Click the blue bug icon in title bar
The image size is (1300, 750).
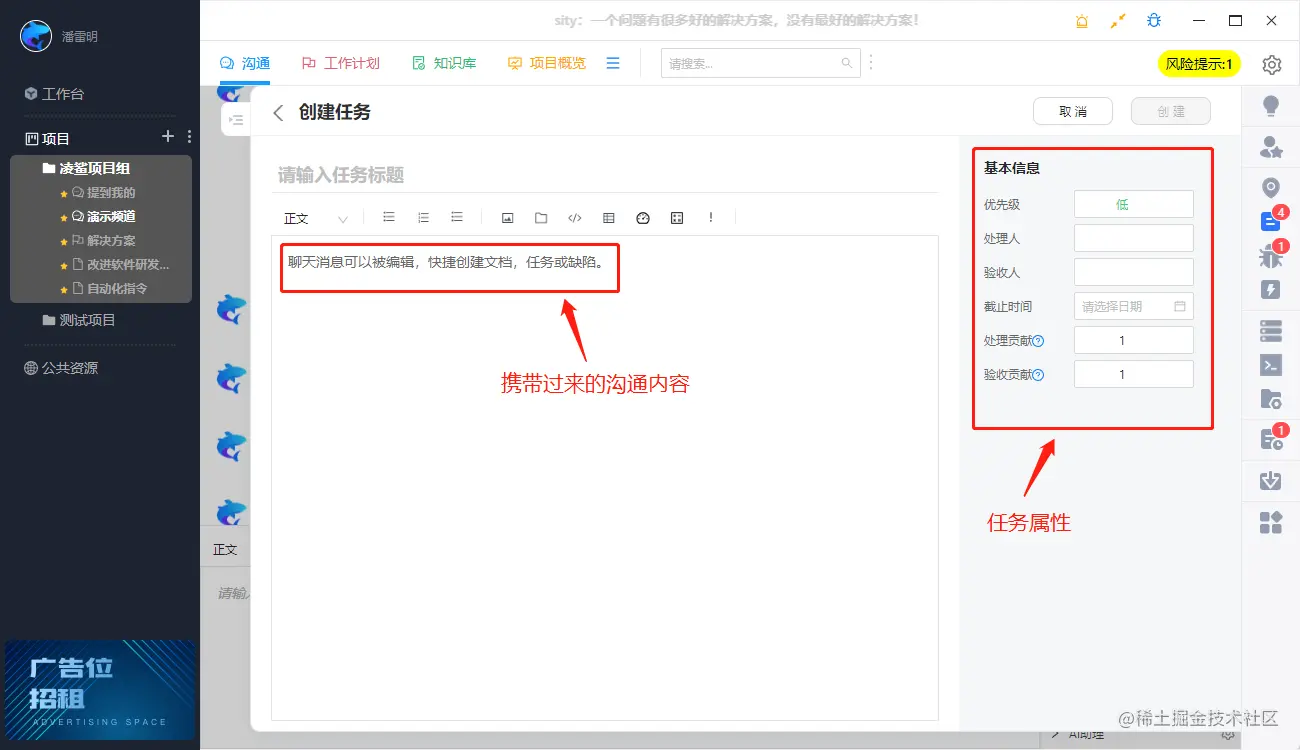pos(1154,20)
